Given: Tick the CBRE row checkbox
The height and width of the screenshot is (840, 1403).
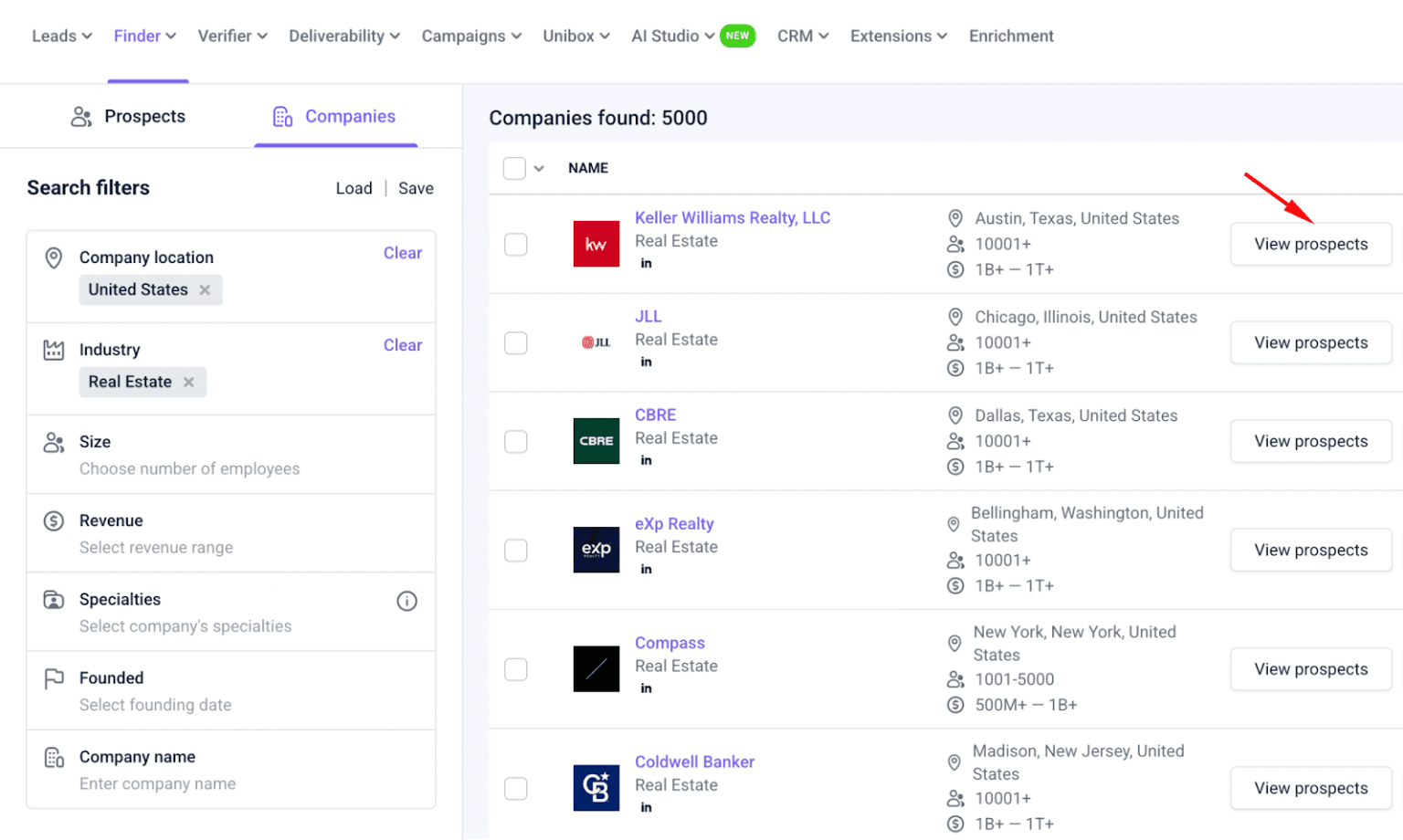Looking at the screenshot, I should 516,442.
